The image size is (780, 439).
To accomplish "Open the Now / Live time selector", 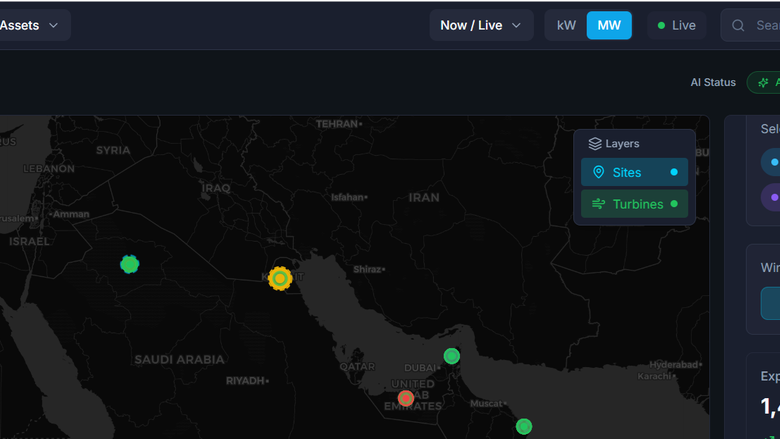I will pos(481,25).
